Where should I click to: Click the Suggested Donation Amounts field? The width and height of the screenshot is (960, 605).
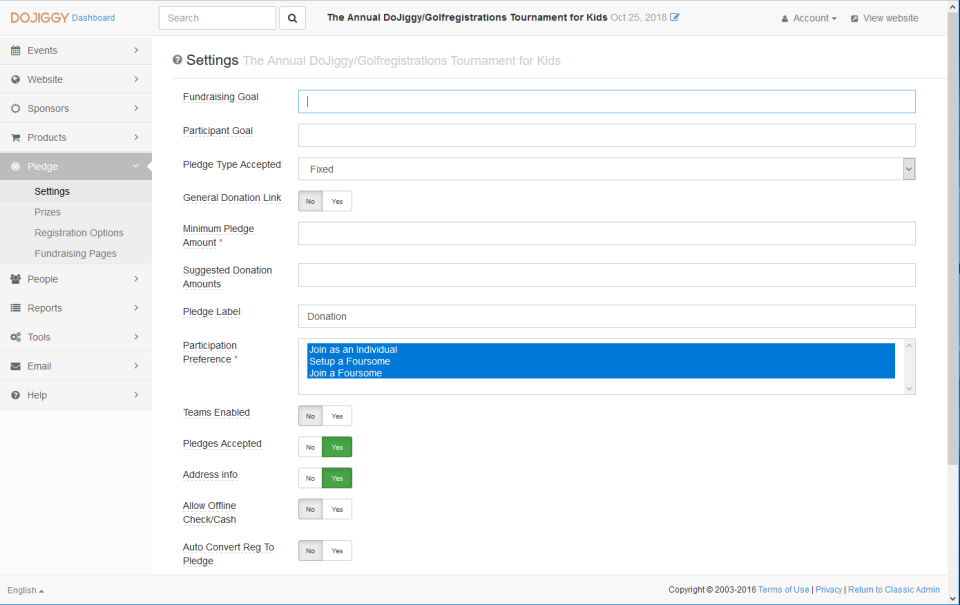coord(607,275)
